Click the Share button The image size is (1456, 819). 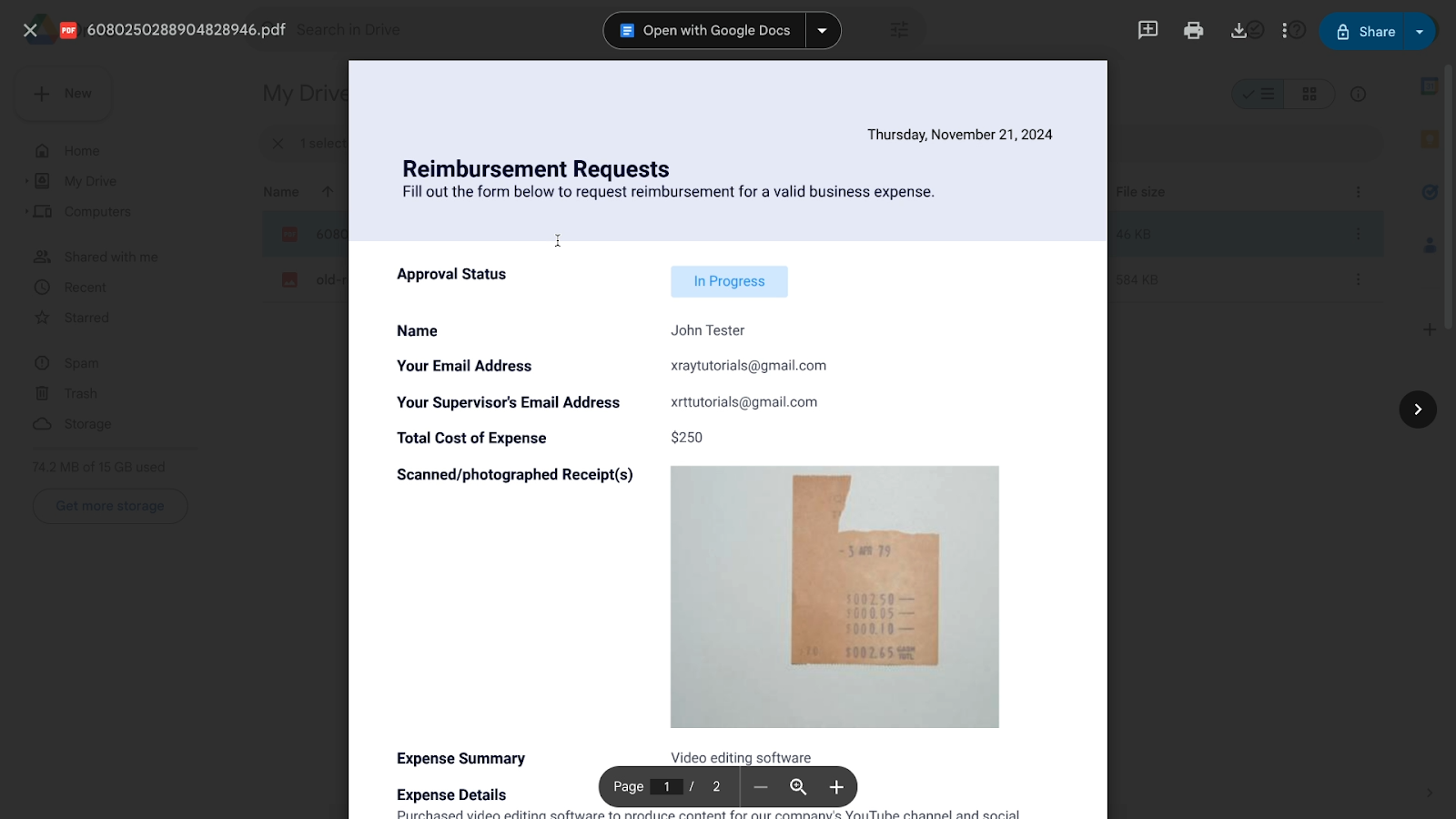[1363, 32]
